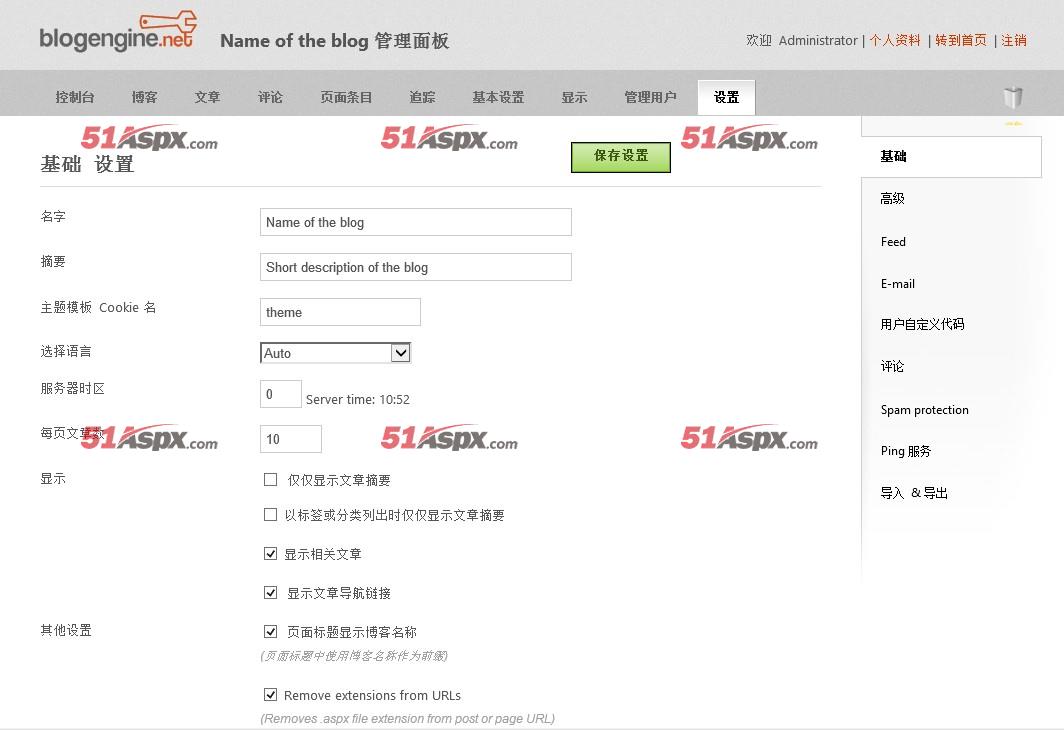Image resolution: width=1064 pixels, height=730 pixels.
Task: Open 评论 settings in sidebar
Action: [x=892, y=366]
